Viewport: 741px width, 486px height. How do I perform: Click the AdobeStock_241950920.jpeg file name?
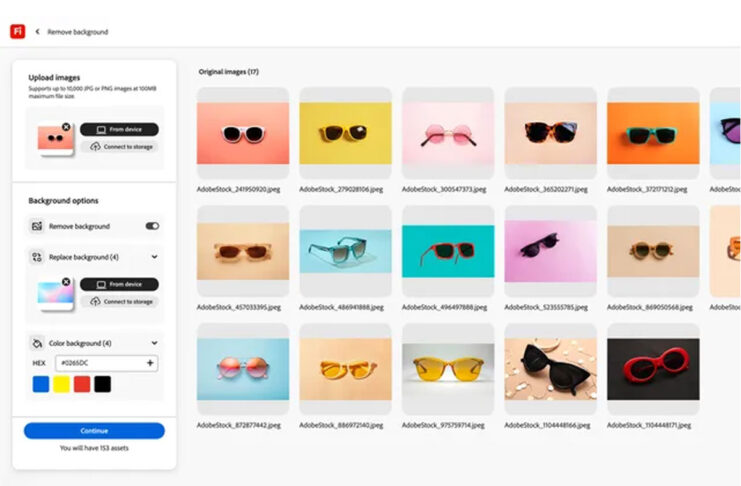point(239,189)
